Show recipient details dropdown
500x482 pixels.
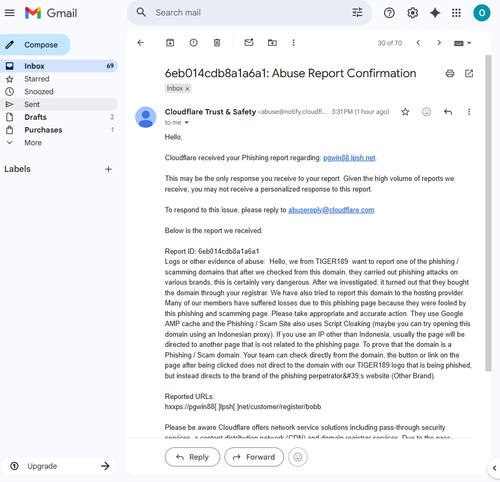pos(187,123)
